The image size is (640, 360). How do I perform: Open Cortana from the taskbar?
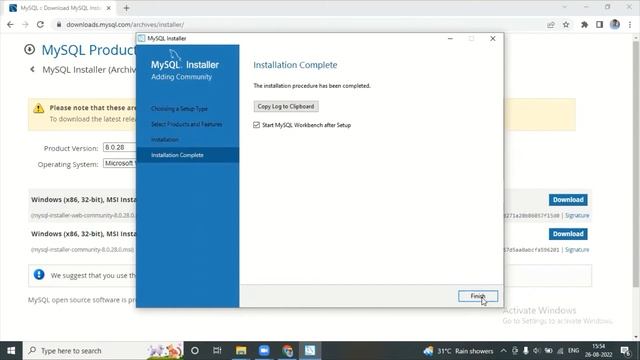tap(195, 351)
